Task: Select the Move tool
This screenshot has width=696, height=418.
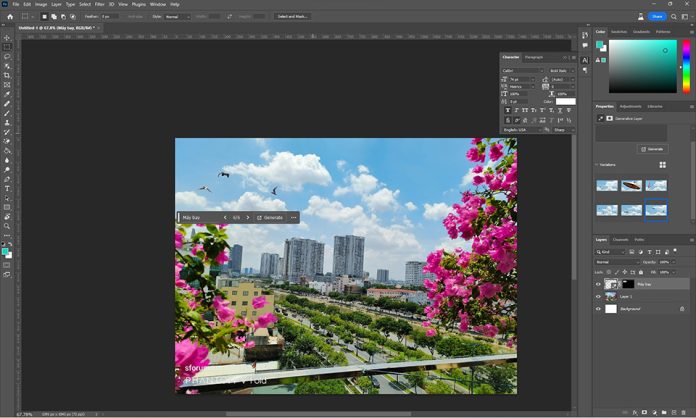Action: tap(7, 38)
